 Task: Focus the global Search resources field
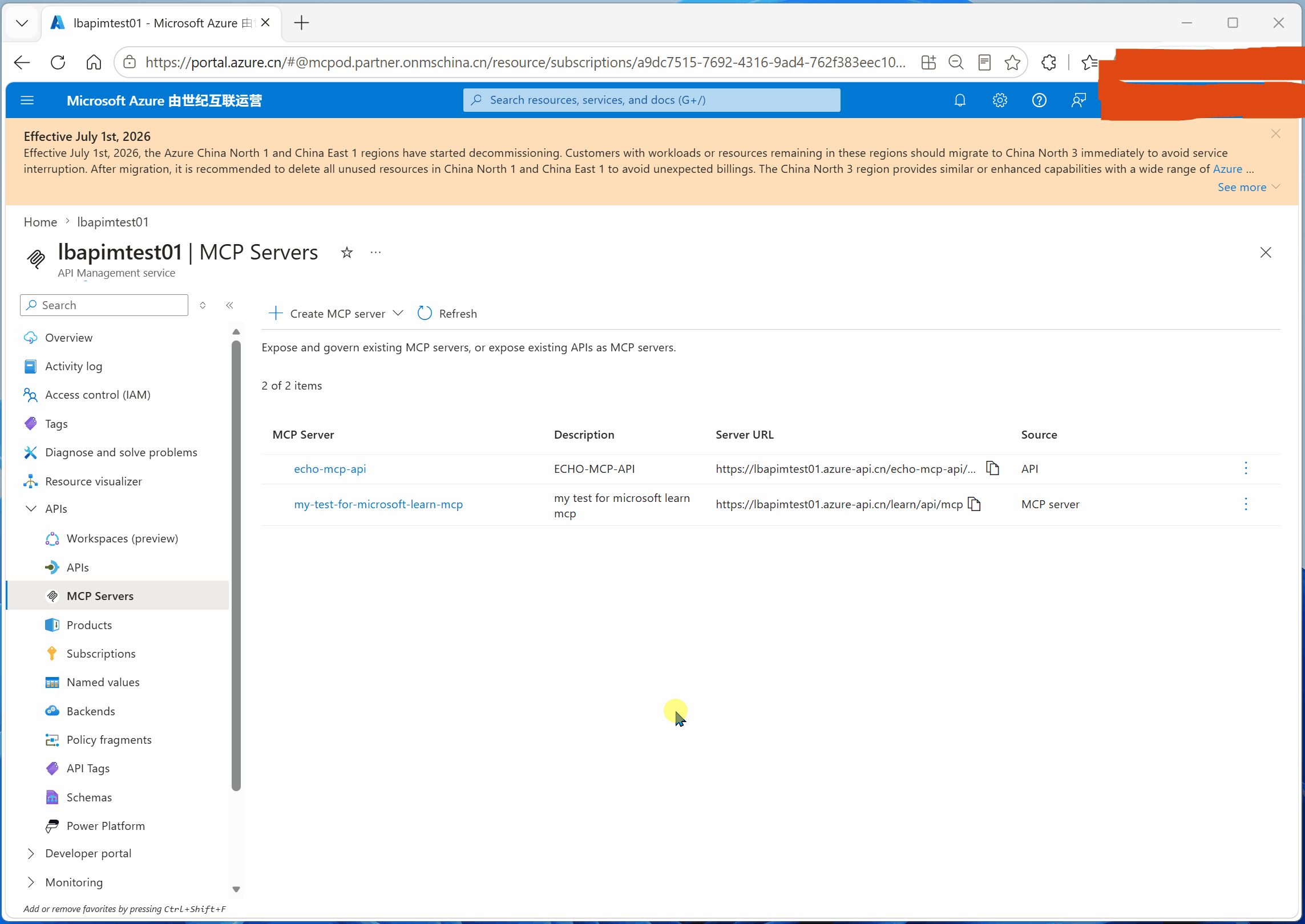coord(652,100)
